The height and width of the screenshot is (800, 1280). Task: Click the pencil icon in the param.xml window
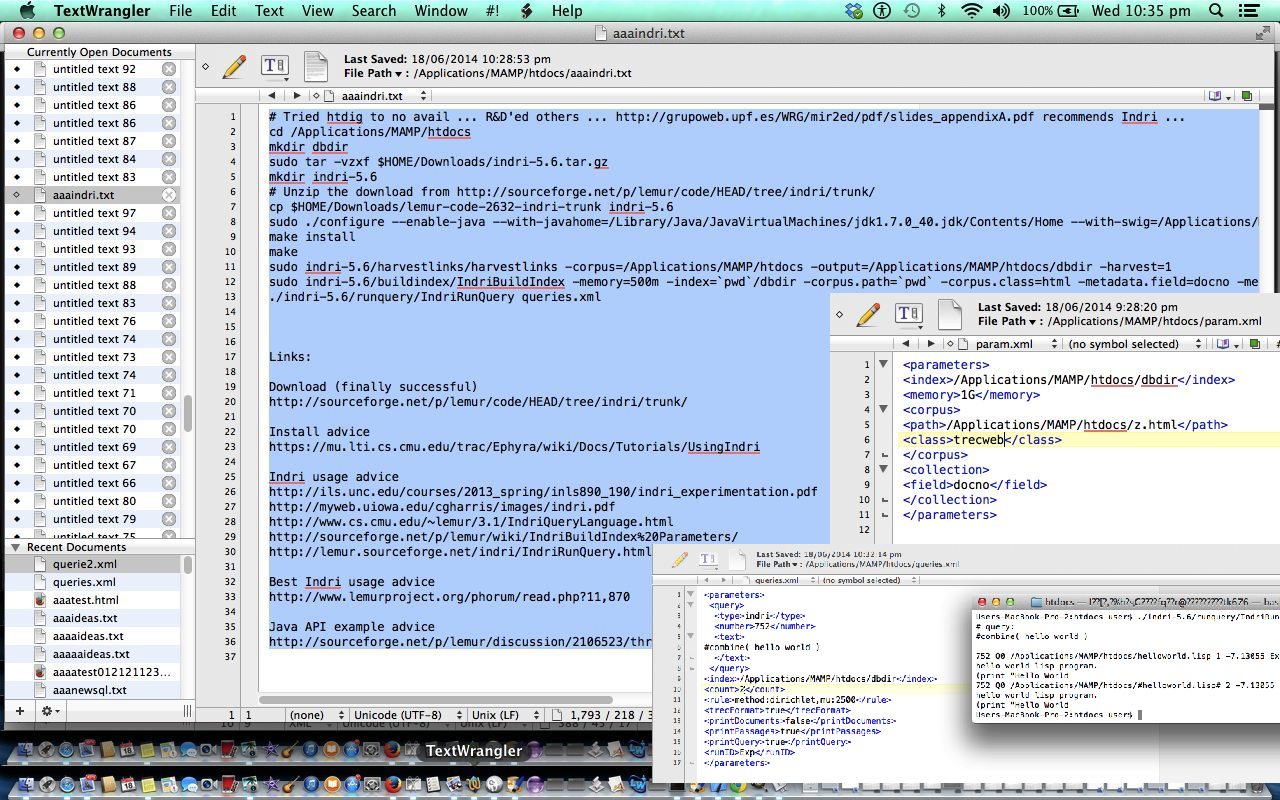(868, 315)
